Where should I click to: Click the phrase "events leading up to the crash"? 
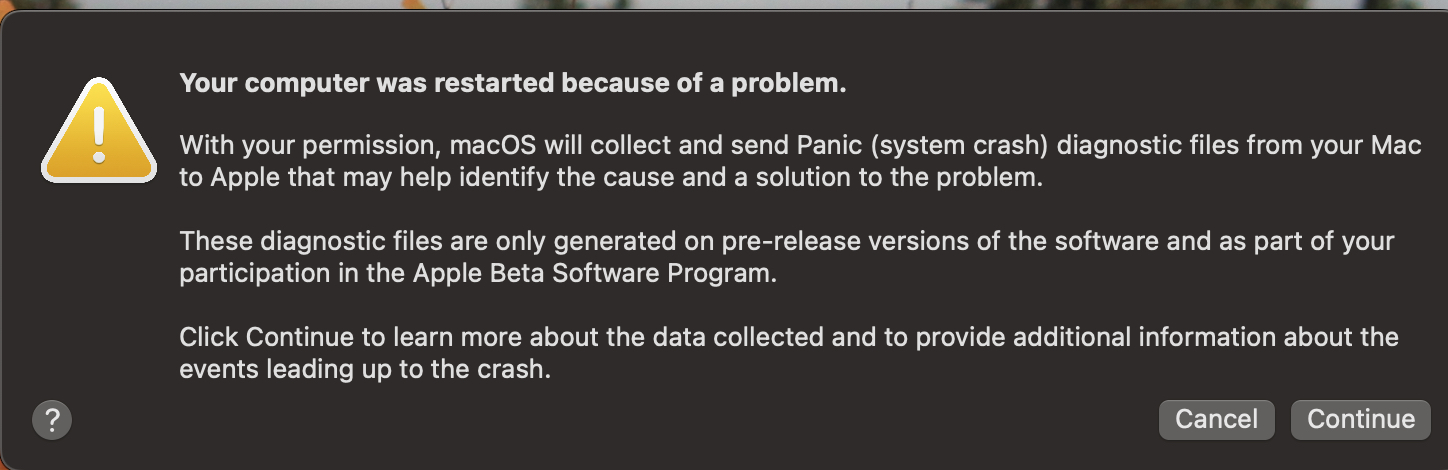365,369
